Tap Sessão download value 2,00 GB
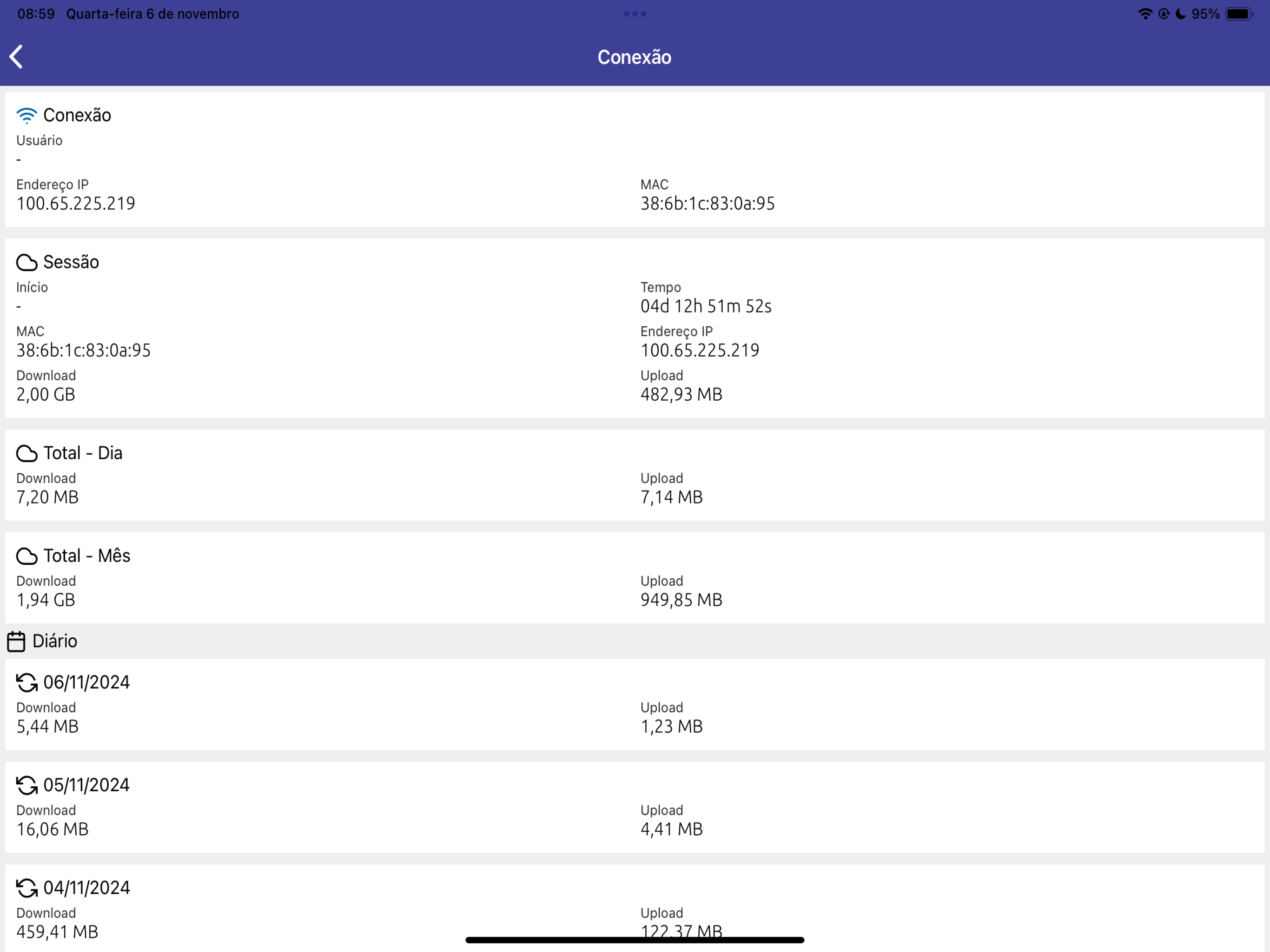 (x=46, y=395)
